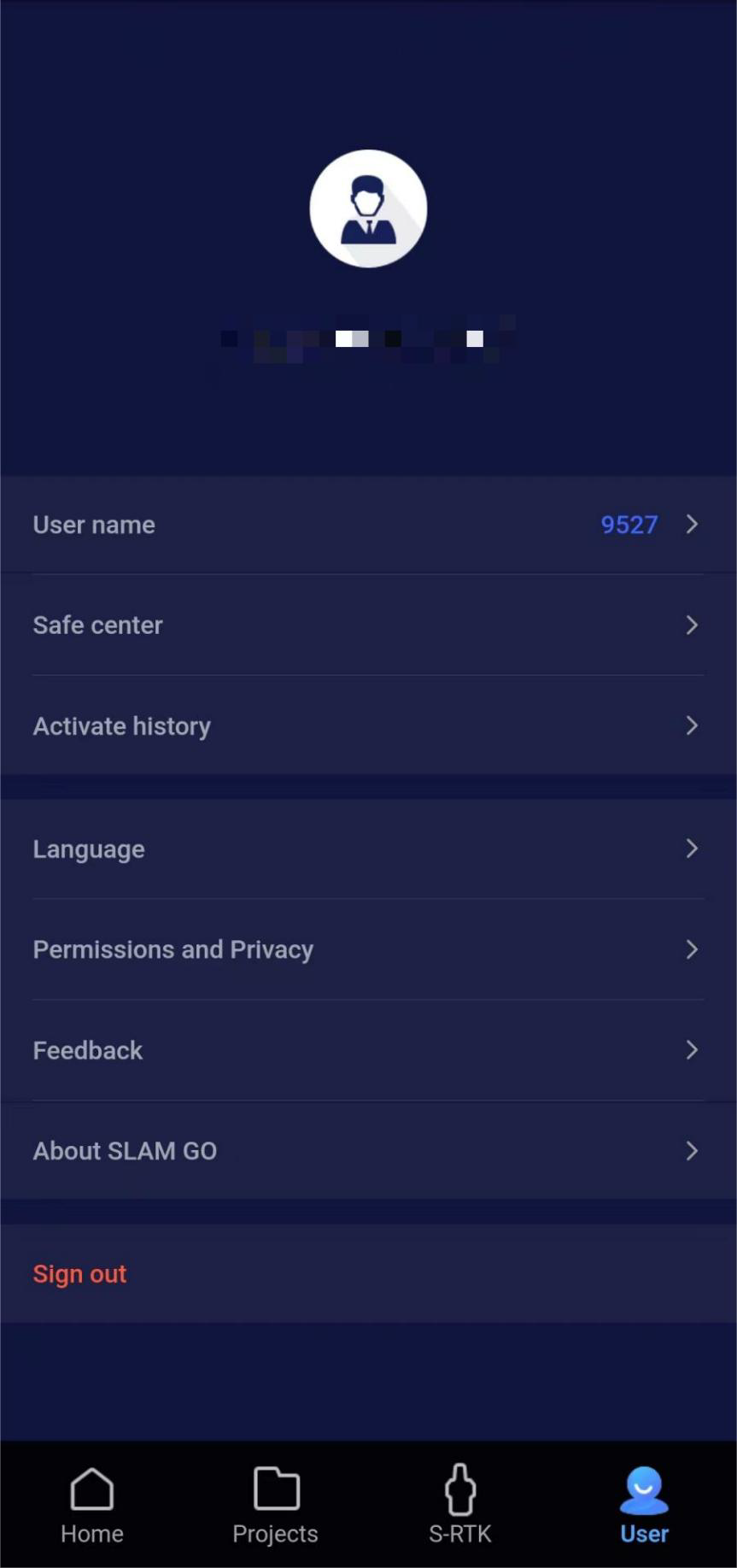Select the S-RTK device icon
The height and width of the screenshot is (1568, 737).
[460, 1489]
